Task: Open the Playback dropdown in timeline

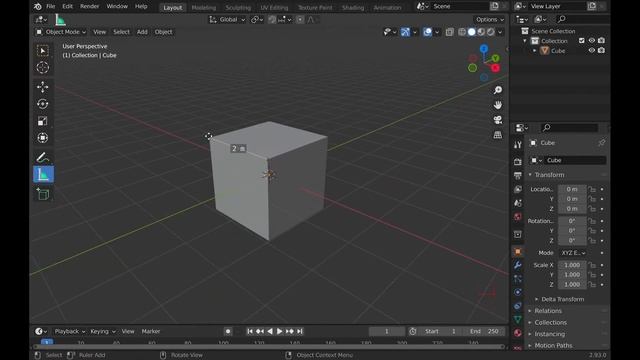Action: click(x=69, y=331)
